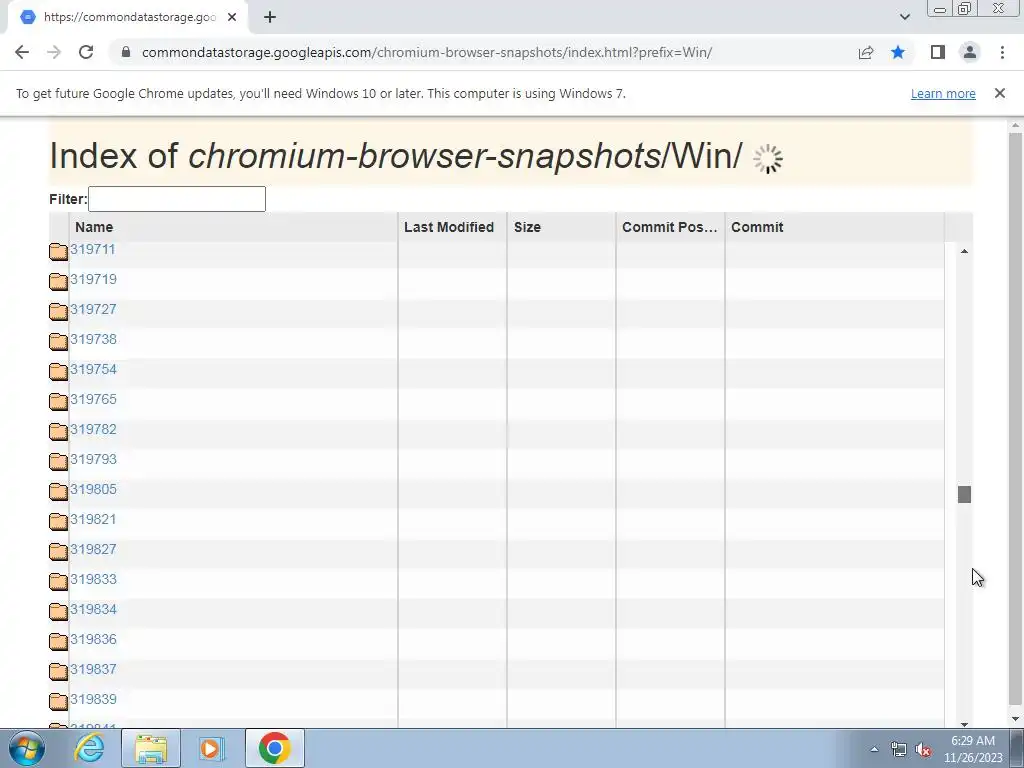Click the listing's scroll up arrow

tap(965, 251)
